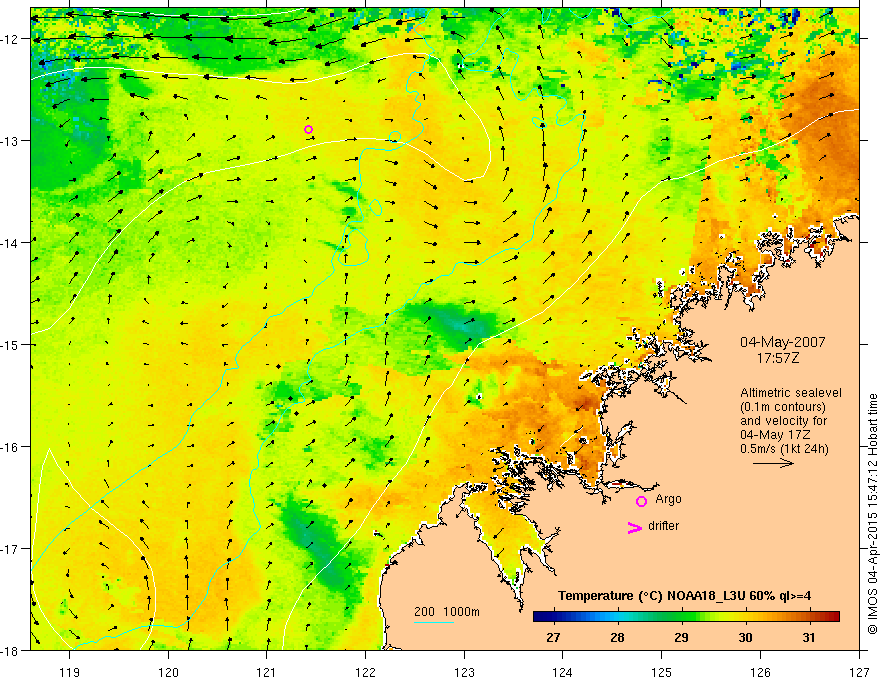
Task: Click the magenta drifter legend arrowhead symbol
Action: pyautogui.click(x=634, y=527)
